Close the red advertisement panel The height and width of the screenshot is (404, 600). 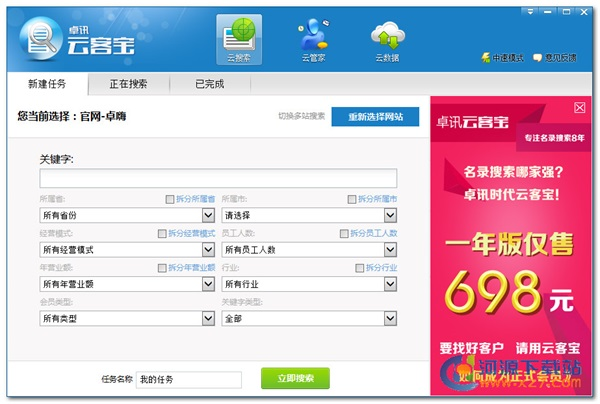point(579,107)
